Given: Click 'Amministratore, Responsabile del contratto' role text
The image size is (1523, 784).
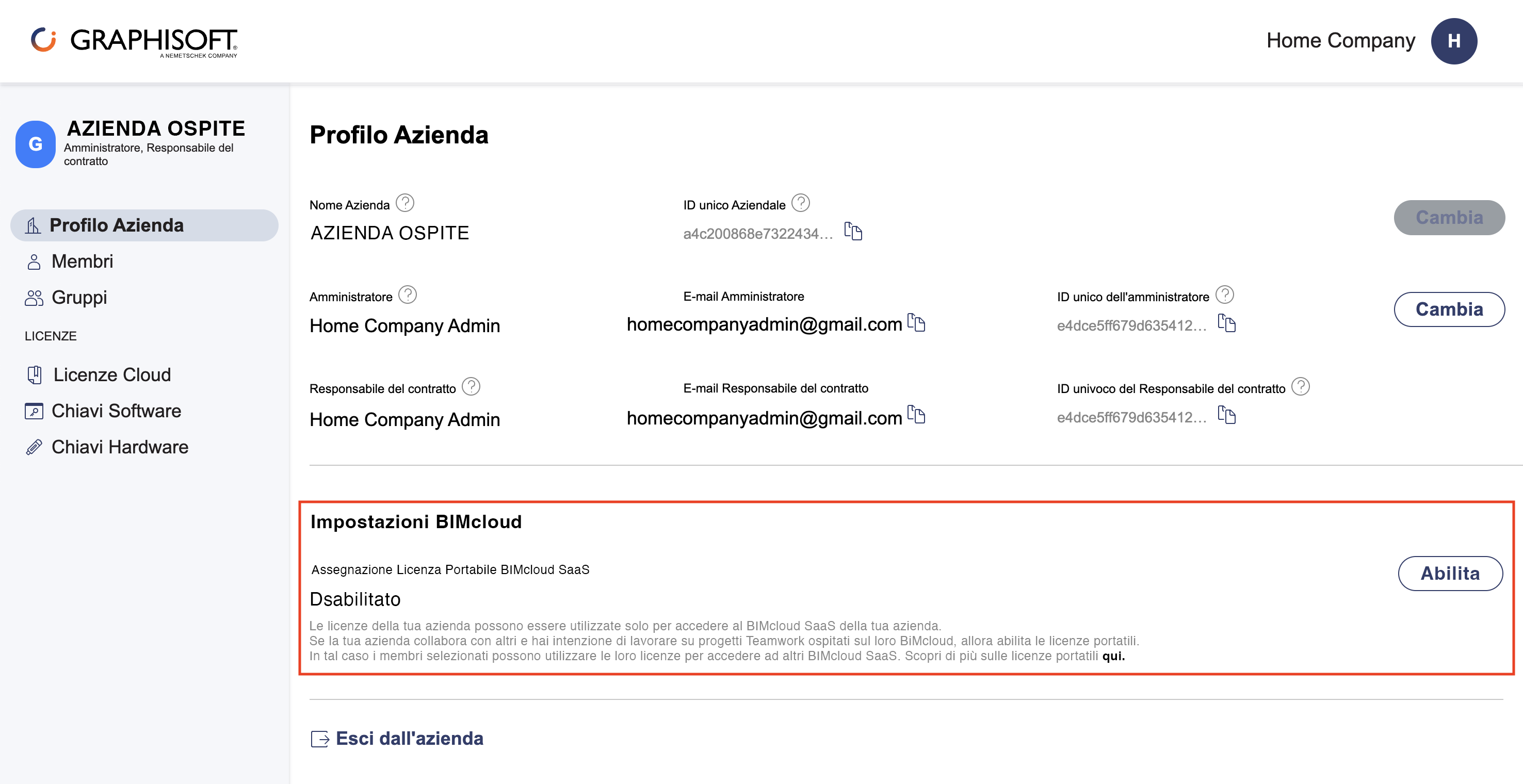Looking at the screenshot, I should (x=149, y=154).
